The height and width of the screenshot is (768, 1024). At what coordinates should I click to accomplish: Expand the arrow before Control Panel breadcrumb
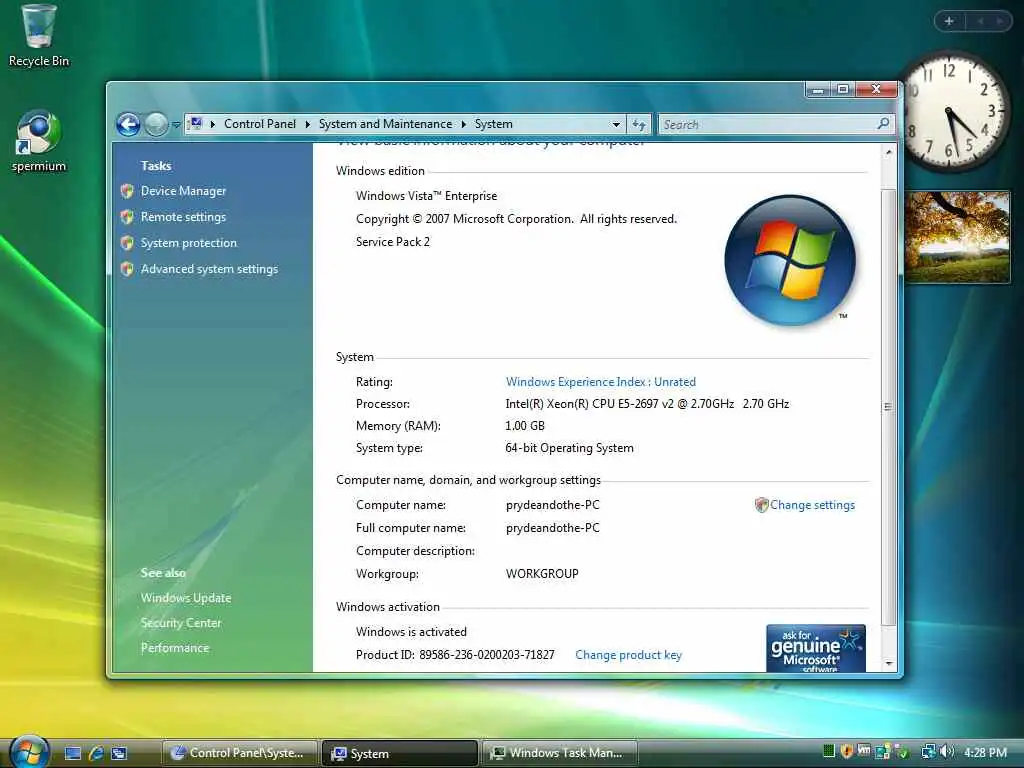point(212,124)
